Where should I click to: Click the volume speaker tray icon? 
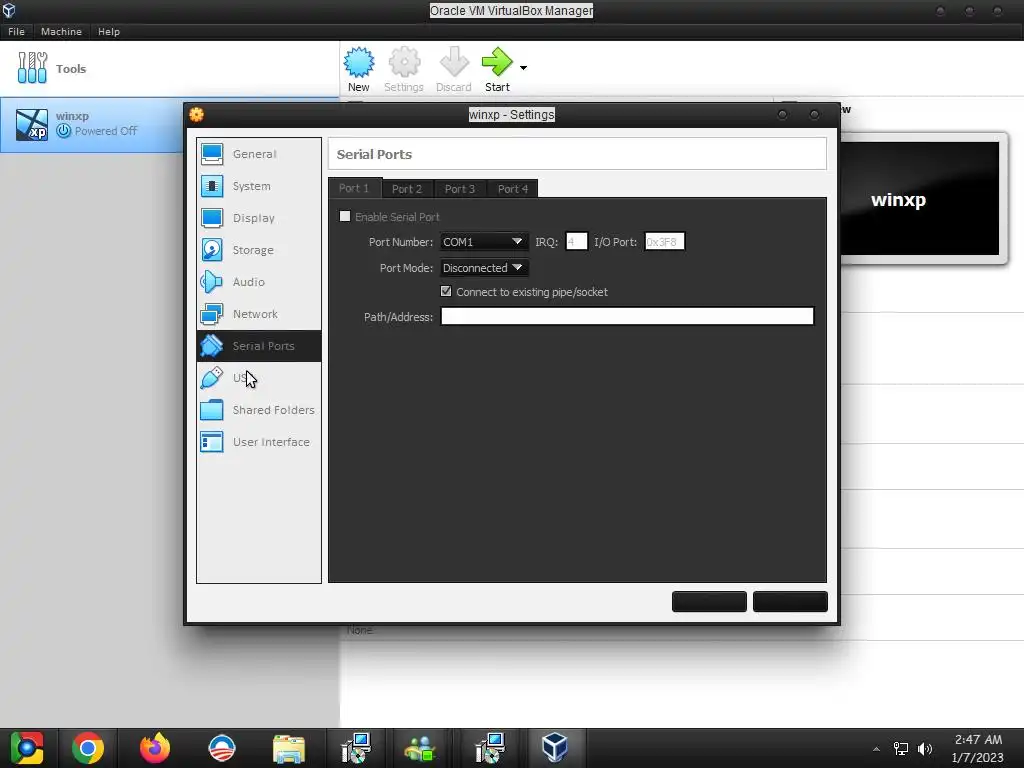pyautogui.click(x=925, y=748)
